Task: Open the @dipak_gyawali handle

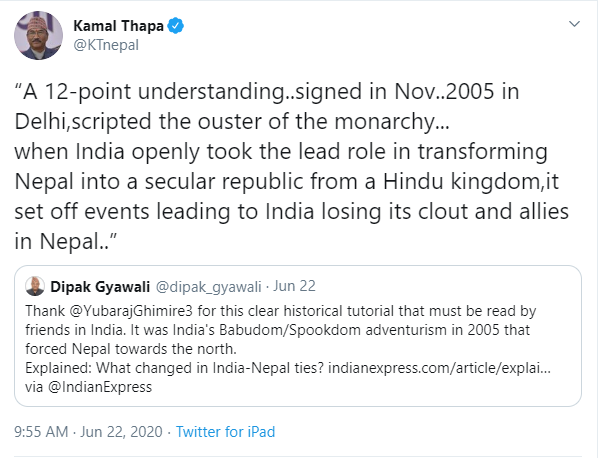Action: point(208,287)
